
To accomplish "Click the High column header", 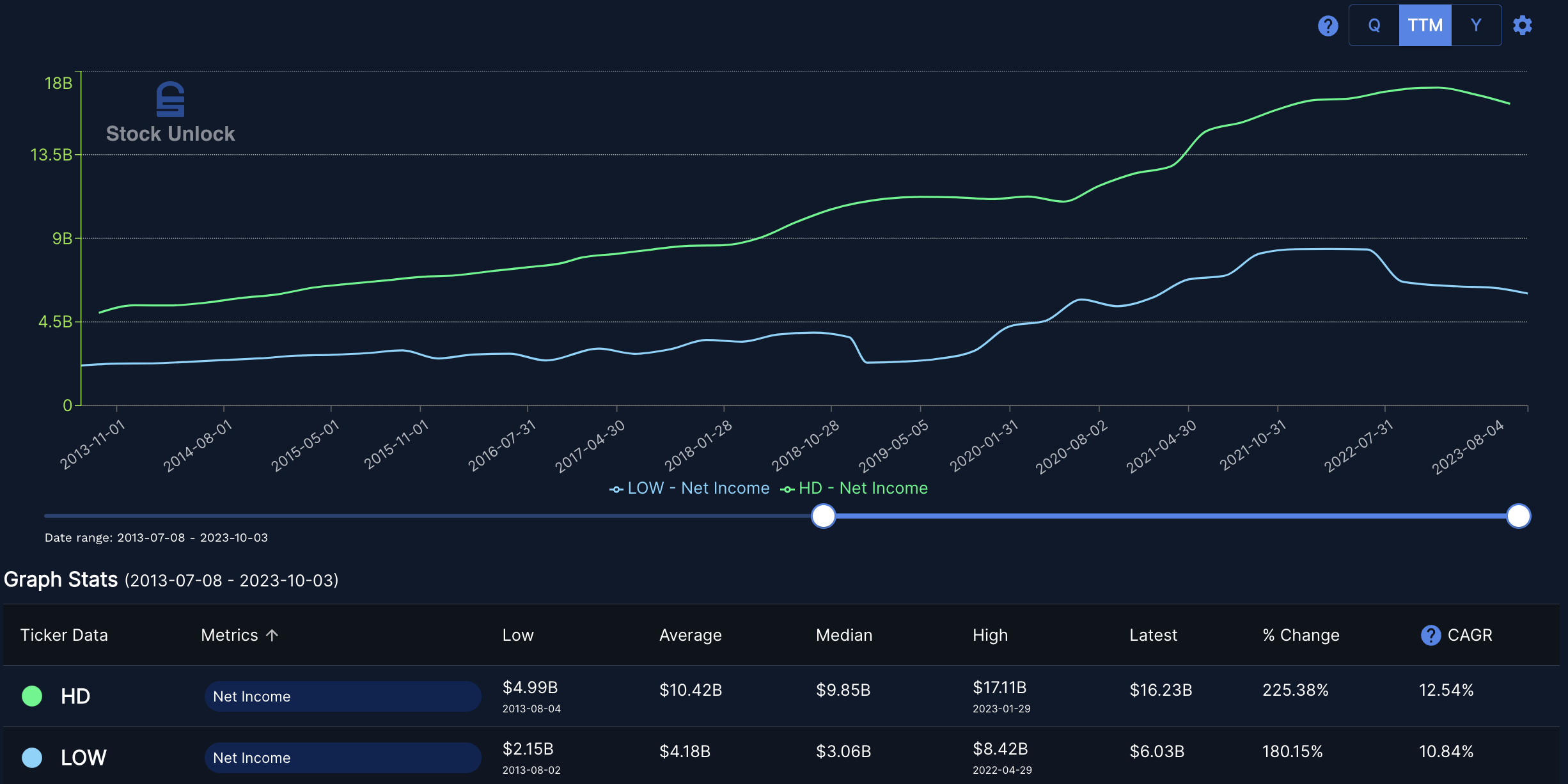I will click(990, 635).
